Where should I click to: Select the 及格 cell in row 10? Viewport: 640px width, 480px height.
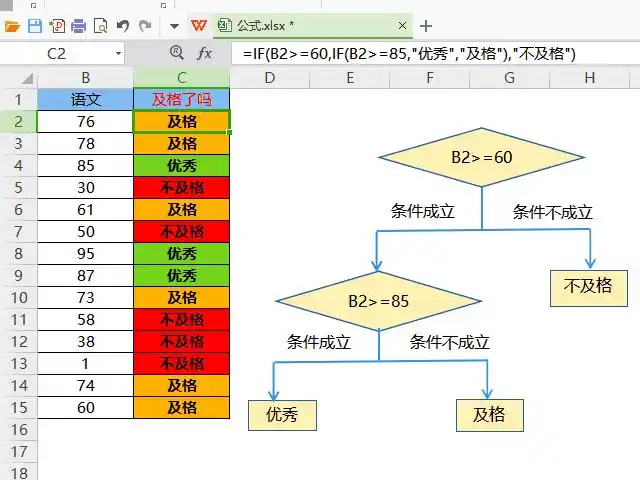182,298
